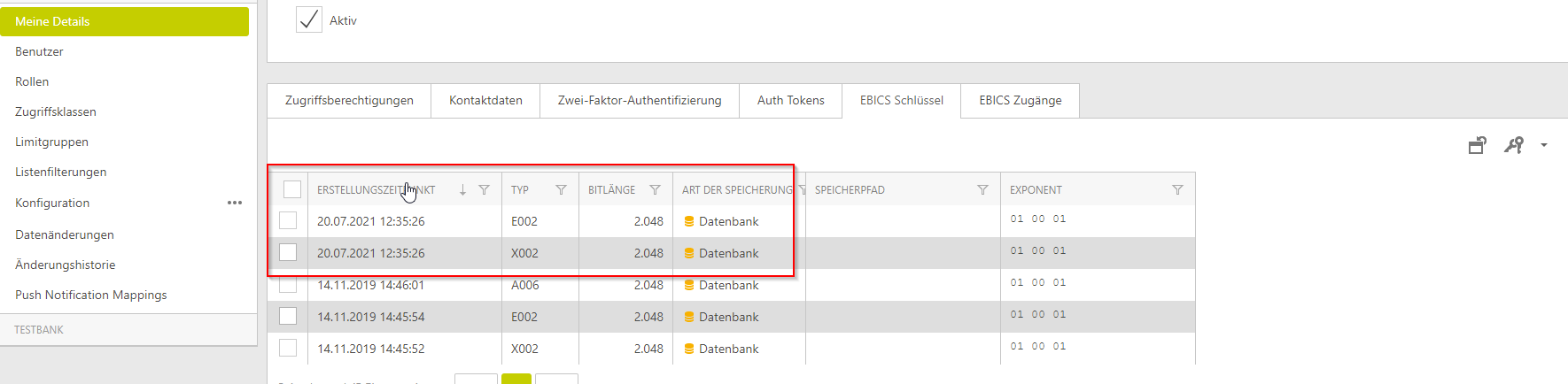Expand the Konfiguration three-dots menu

234,203
